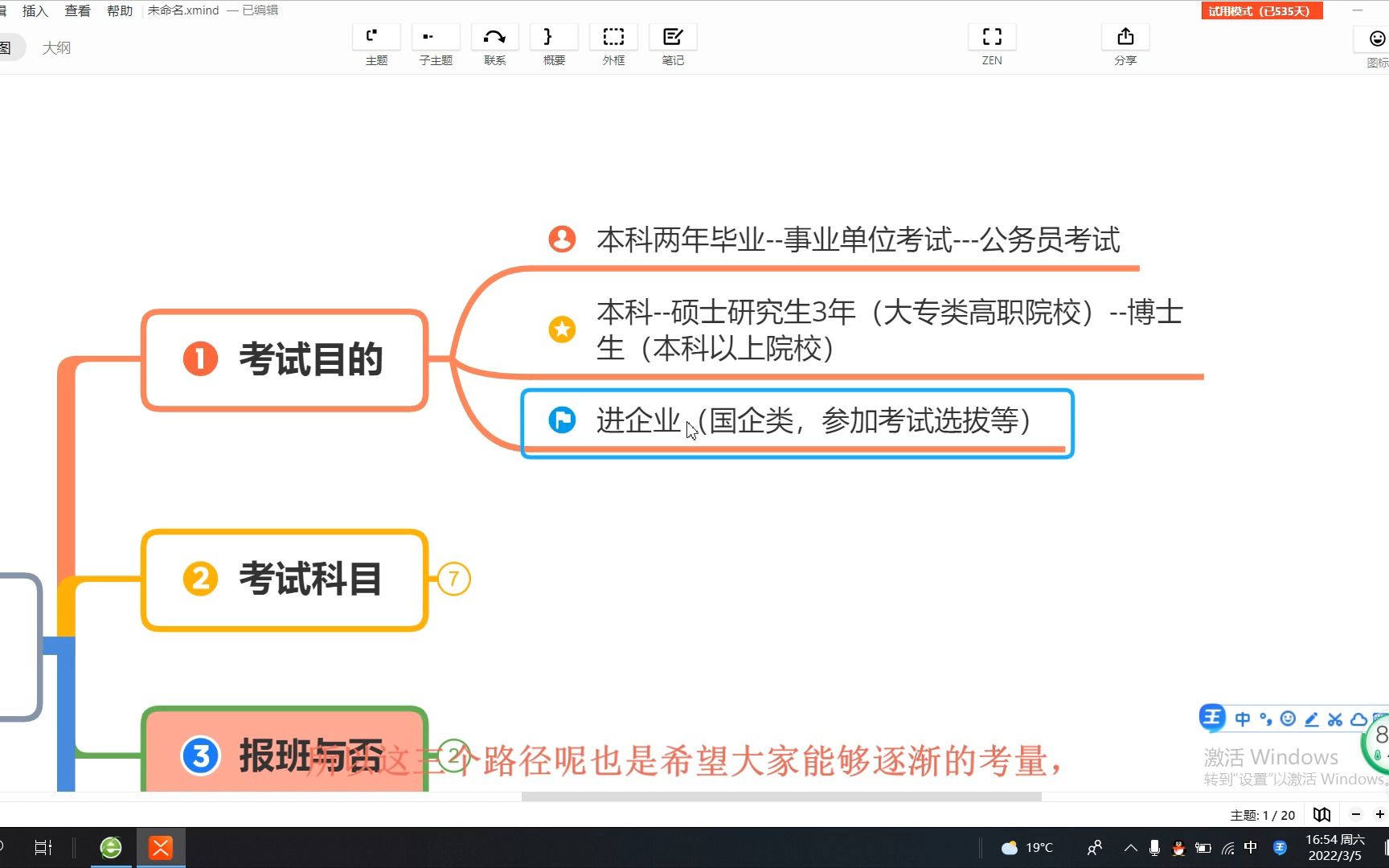1389x868 pixels.
Task: Open the 插入 menu
Action: (x=35, y=10)
